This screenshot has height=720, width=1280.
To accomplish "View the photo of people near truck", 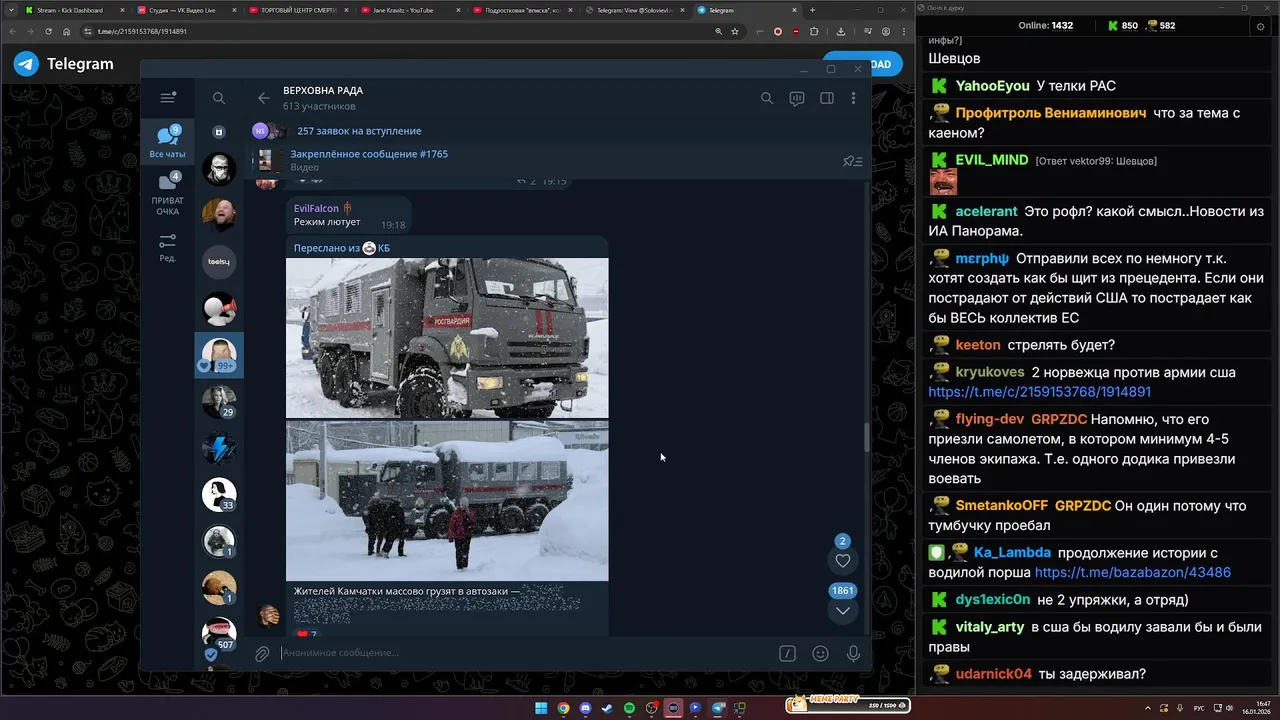I will tap(447, 501).
